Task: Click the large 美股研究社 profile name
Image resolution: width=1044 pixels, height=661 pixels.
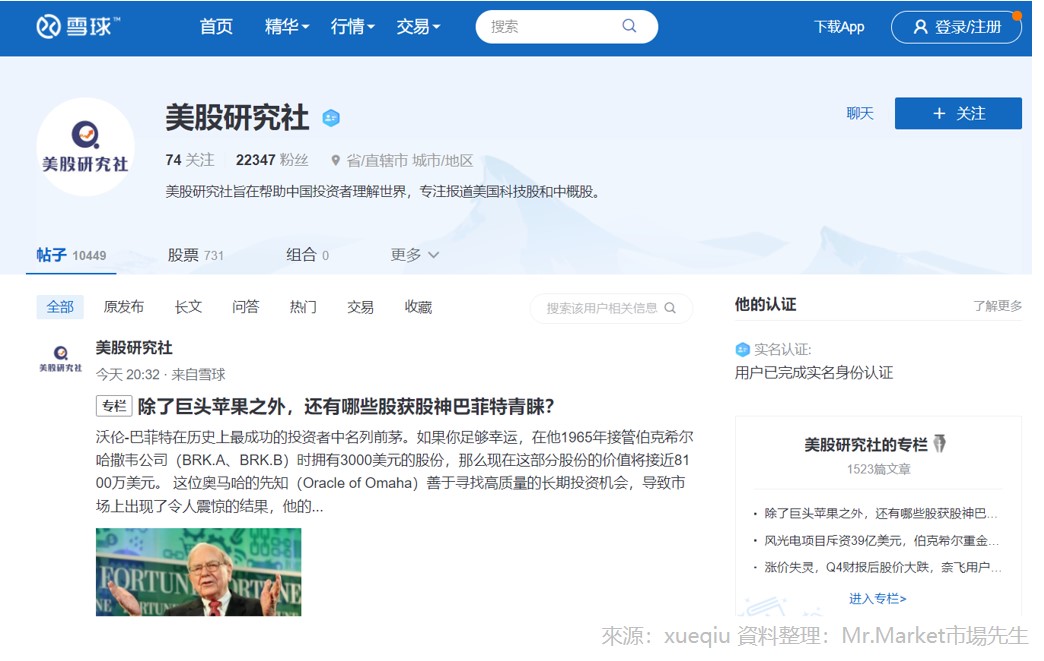Action: click(x=237, y=118)
